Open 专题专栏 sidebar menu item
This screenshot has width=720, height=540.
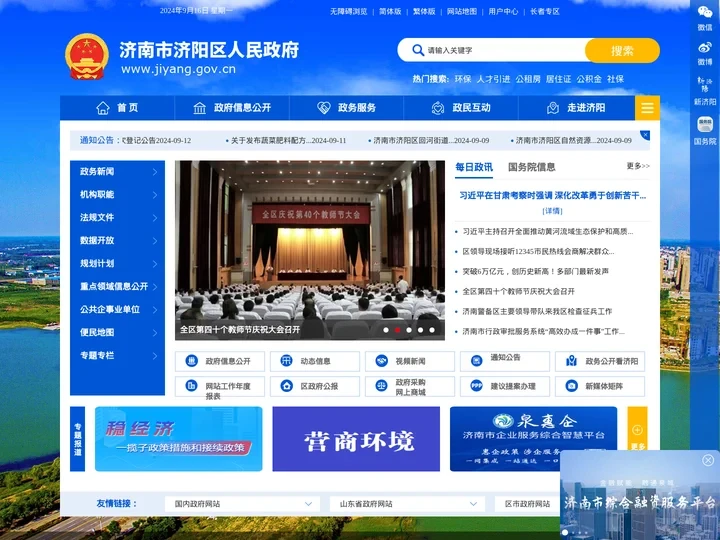[x=118, y=355]
